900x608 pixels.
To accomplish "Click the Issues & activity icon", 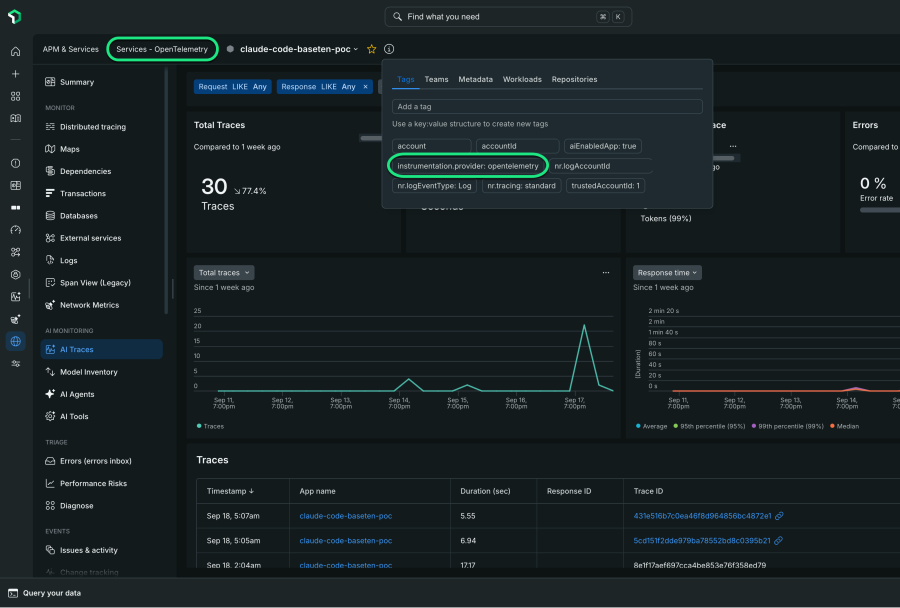I will (x=50, y=550).
